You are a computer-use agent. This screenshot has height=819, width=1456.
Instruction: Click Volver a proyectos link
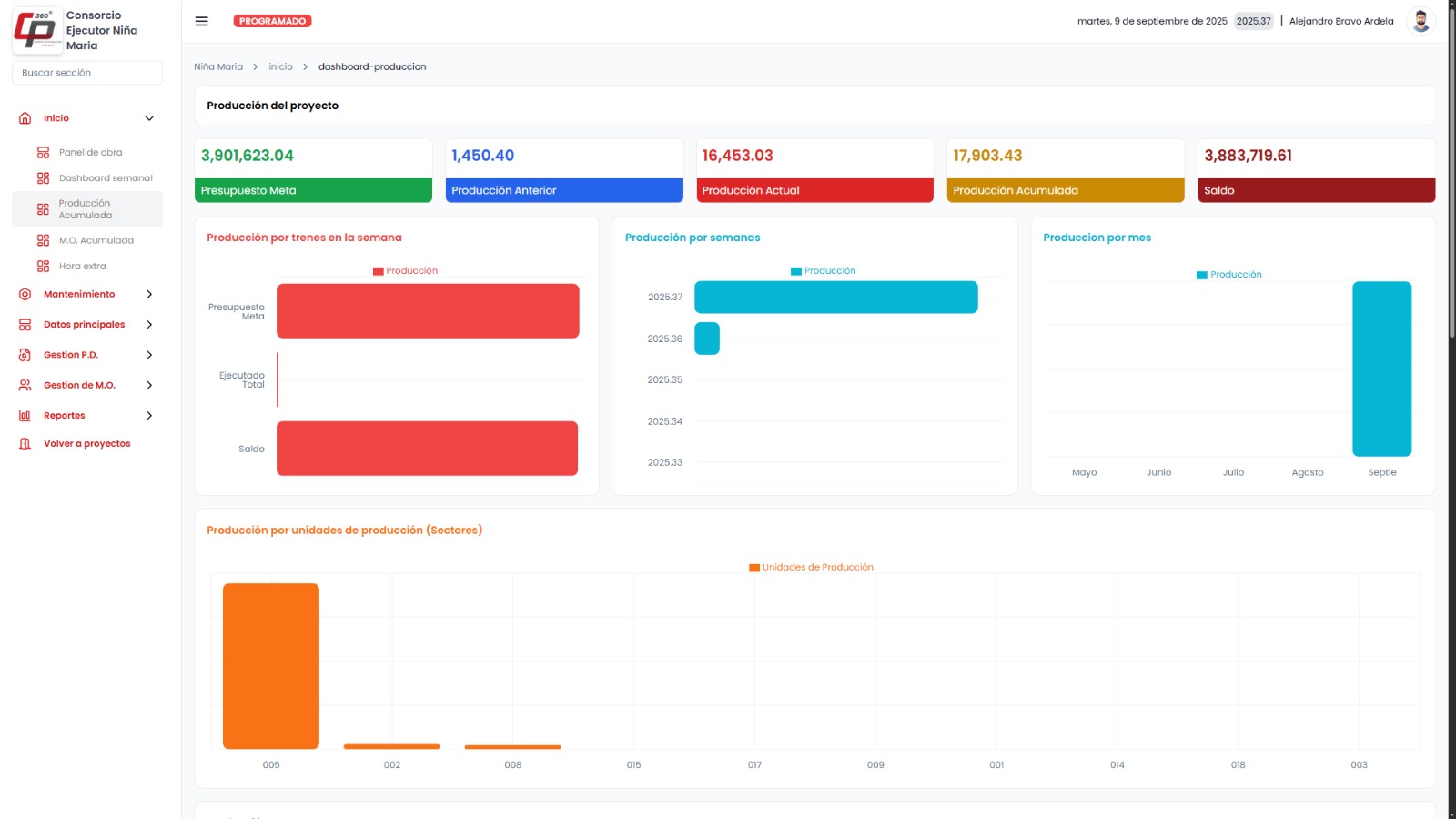(87, 444)
